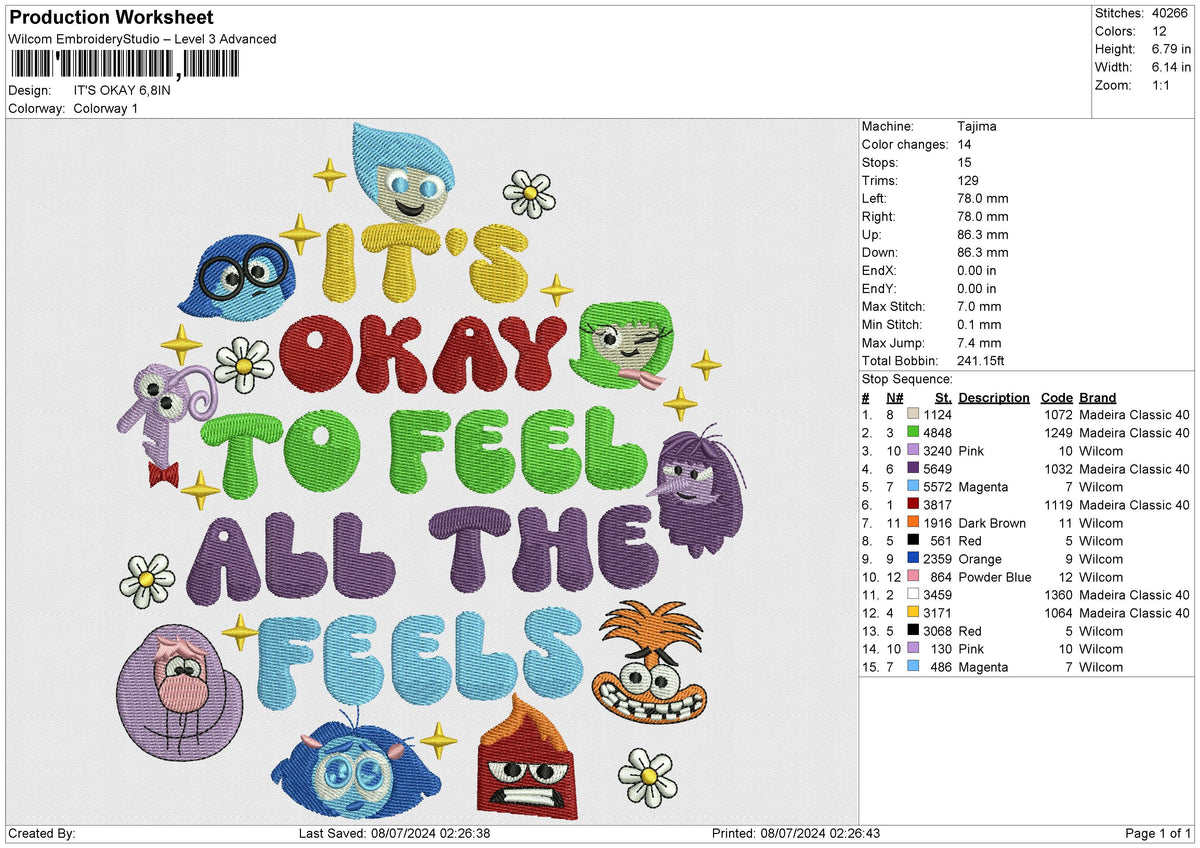
Task: Click the 'N#' column header
Action: pos(894,397)
